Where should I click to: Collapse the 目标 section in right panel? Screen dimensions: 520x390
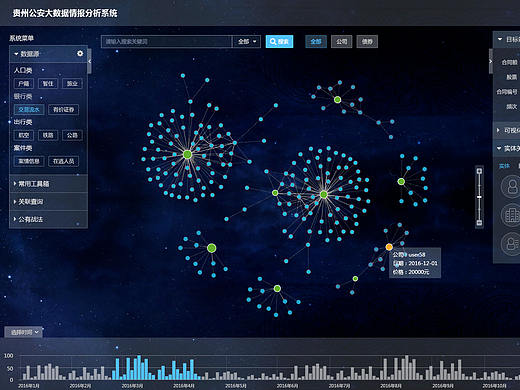[507, 39]
